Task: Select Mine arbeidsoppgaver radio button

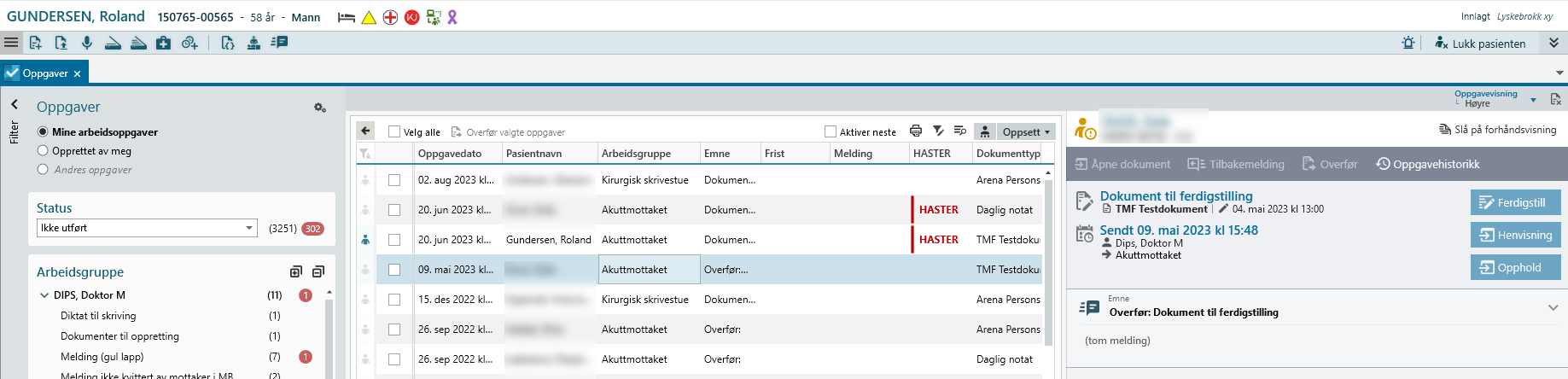Action: pos(43,131)
